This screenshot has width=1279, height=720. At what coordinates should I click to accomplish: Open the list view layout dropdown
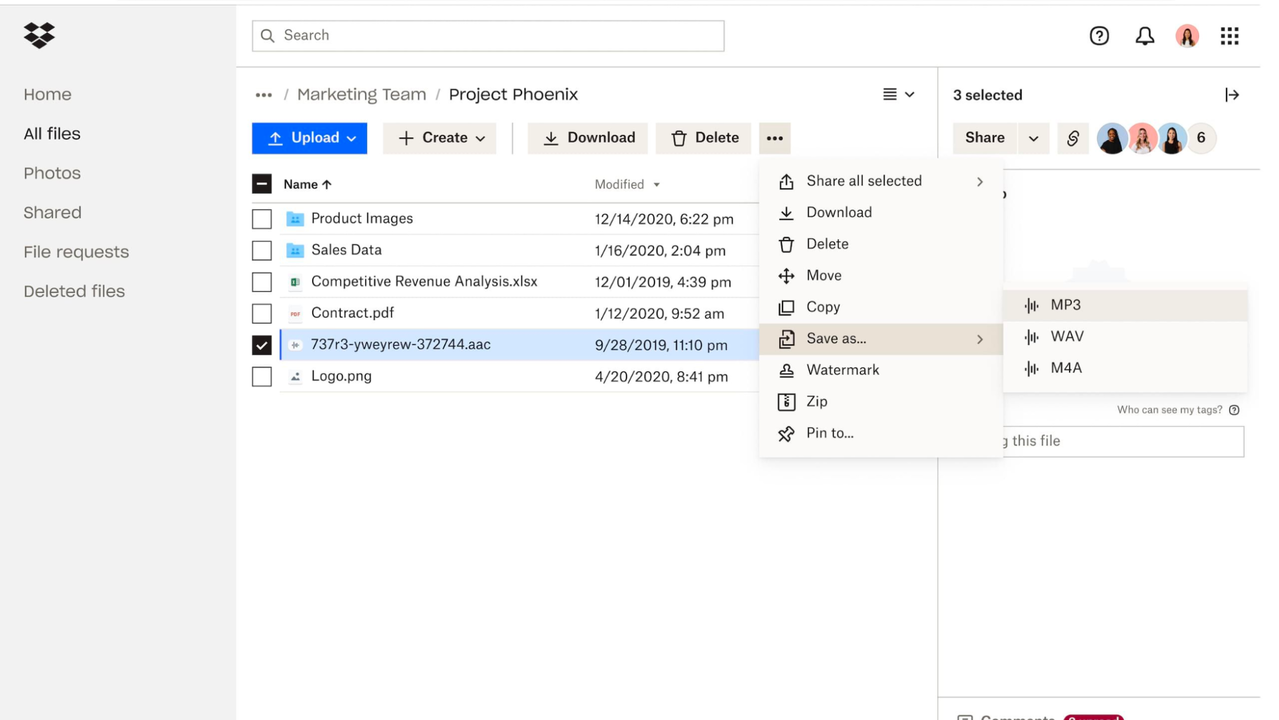coord(898,94)
